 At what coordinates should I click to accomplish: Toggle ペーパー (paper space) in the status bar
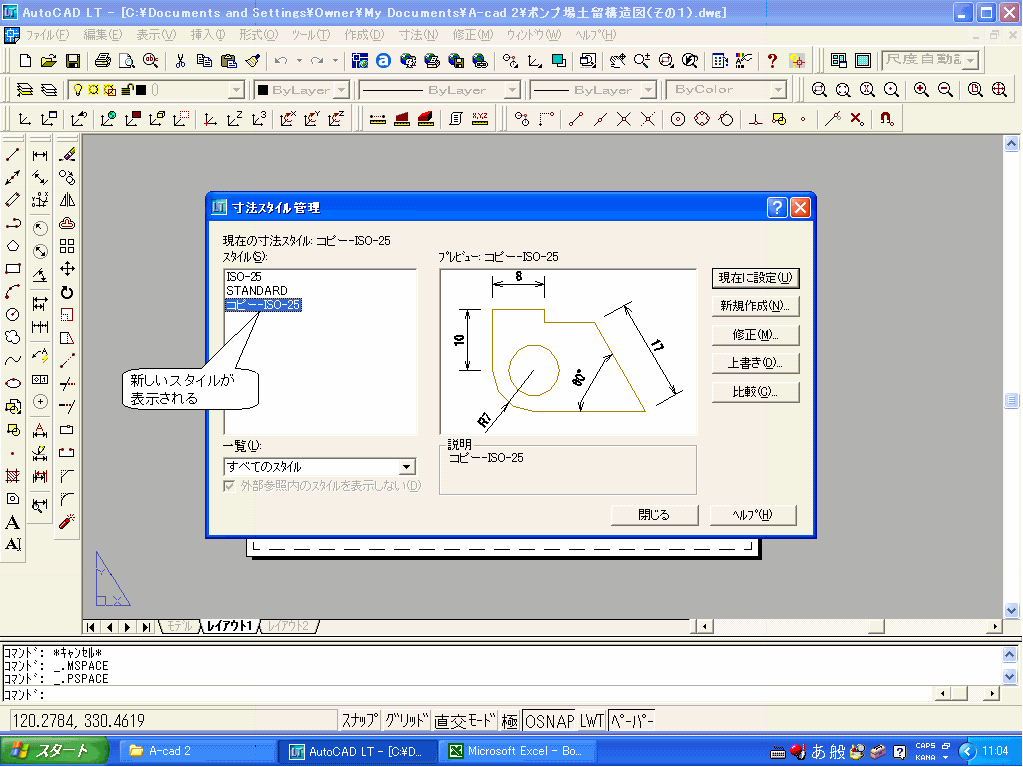point(632,721)
